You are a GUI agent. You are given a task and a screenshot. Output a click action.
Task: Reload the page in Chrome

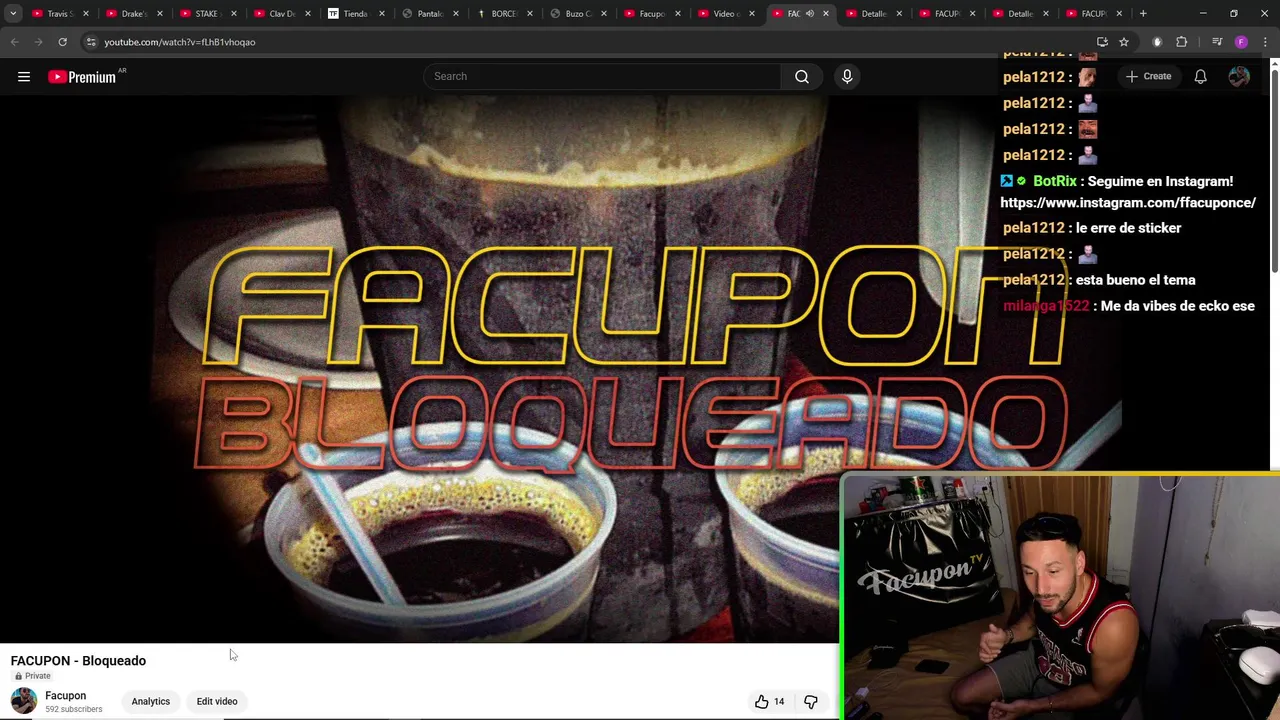tap(62, 42)
